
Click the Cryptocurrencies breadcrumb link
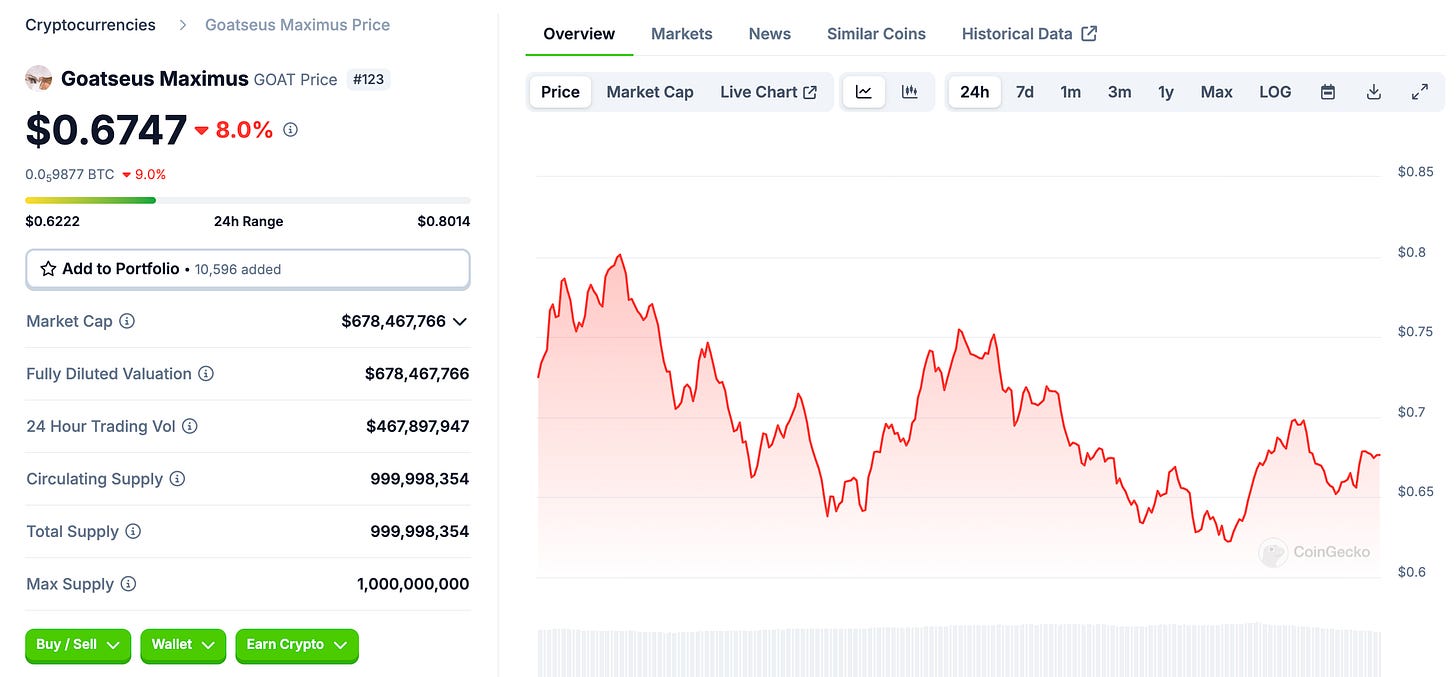tap(90, 24)
